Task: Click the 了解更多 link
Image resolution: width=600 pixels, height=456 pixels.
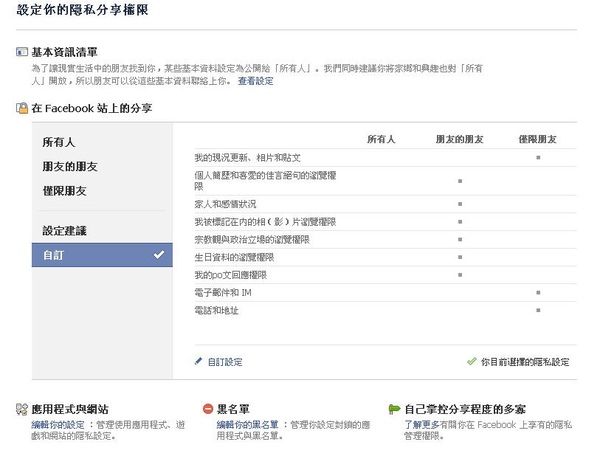Action: [x=420, y=425]
